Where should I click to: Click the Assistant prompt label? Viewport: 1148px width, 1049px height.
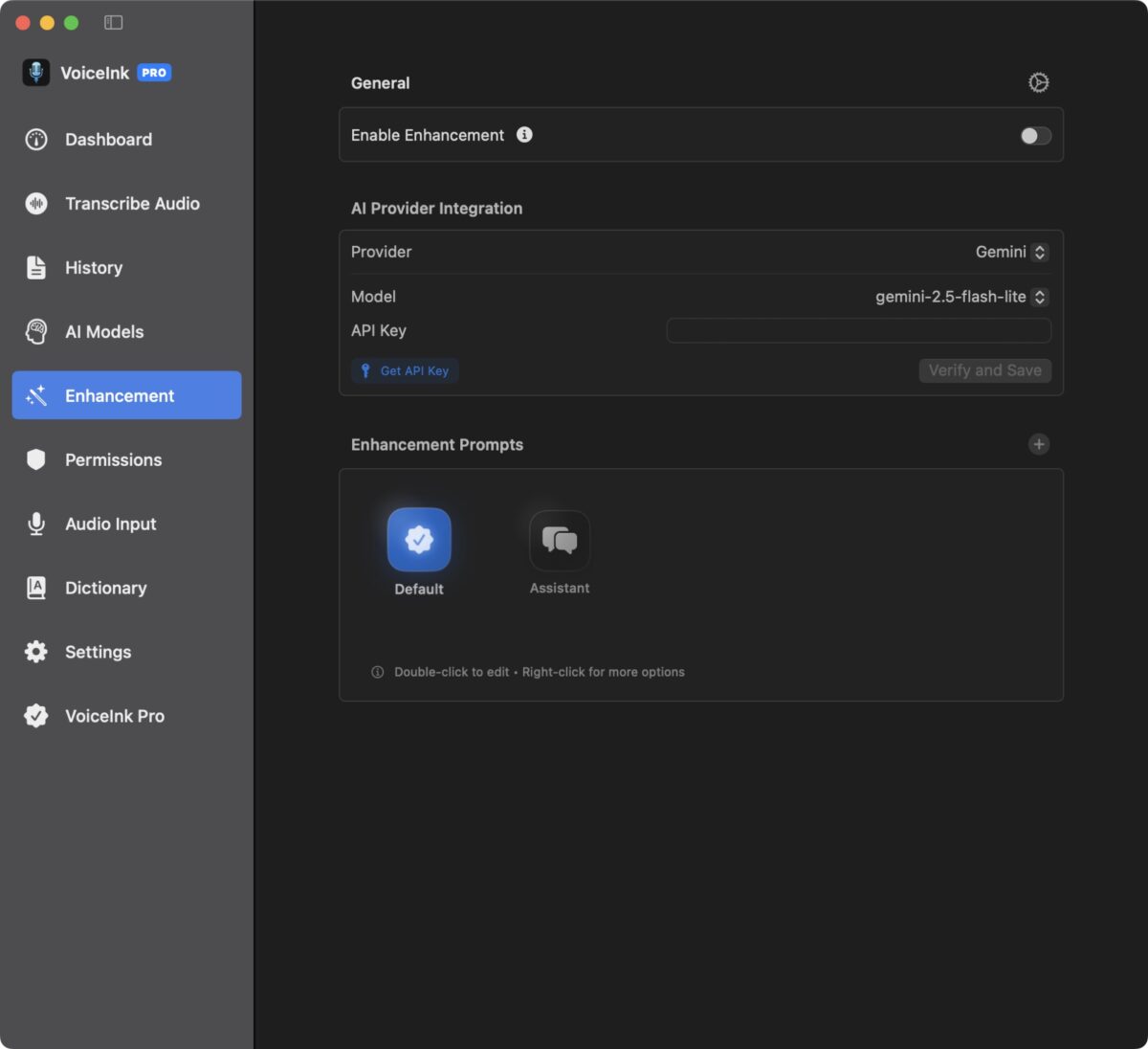pos(560,589)
